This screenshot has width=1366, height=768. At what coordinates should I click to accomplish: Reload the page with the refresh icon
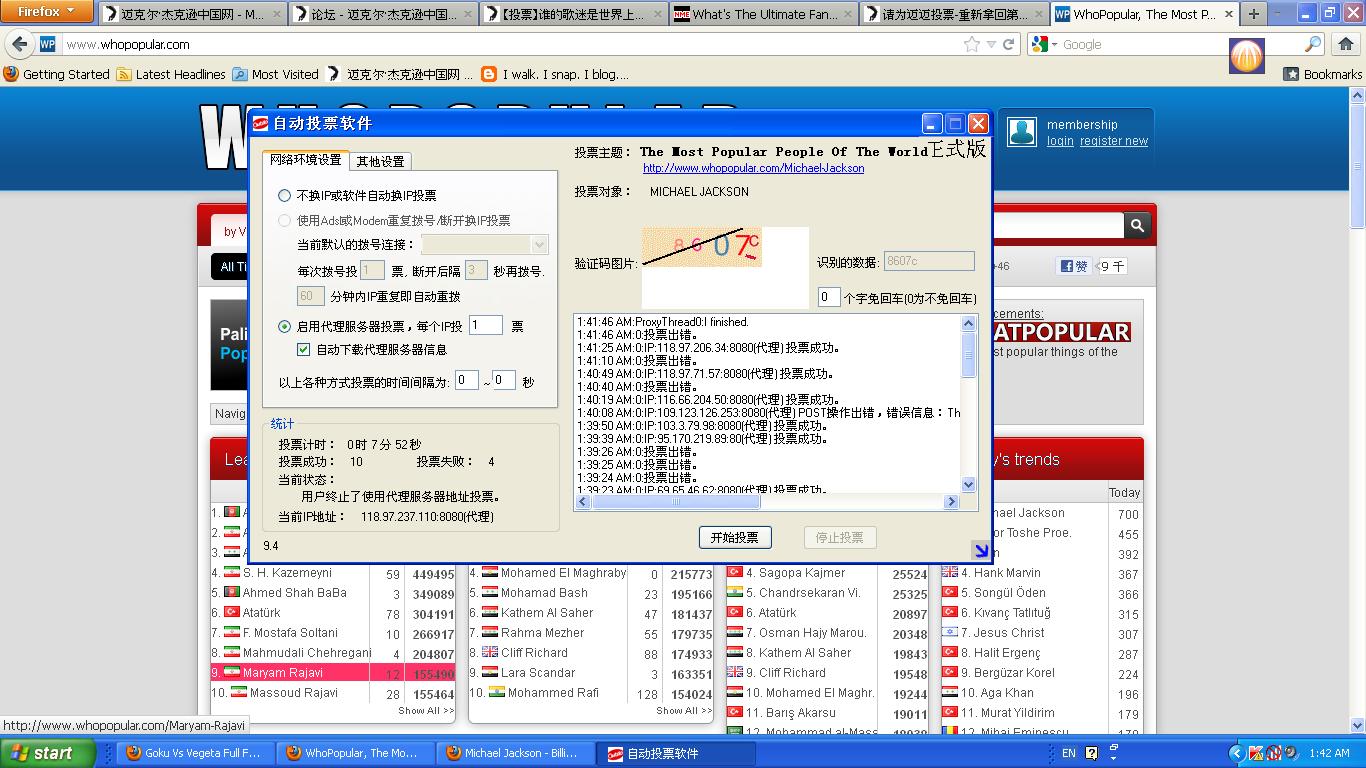click(x=1009, y=44)
